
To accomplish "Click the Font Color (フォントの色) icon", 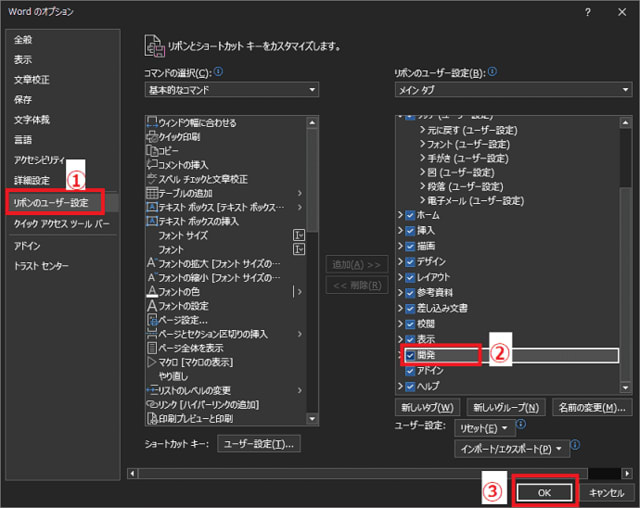I will (152, 291).
